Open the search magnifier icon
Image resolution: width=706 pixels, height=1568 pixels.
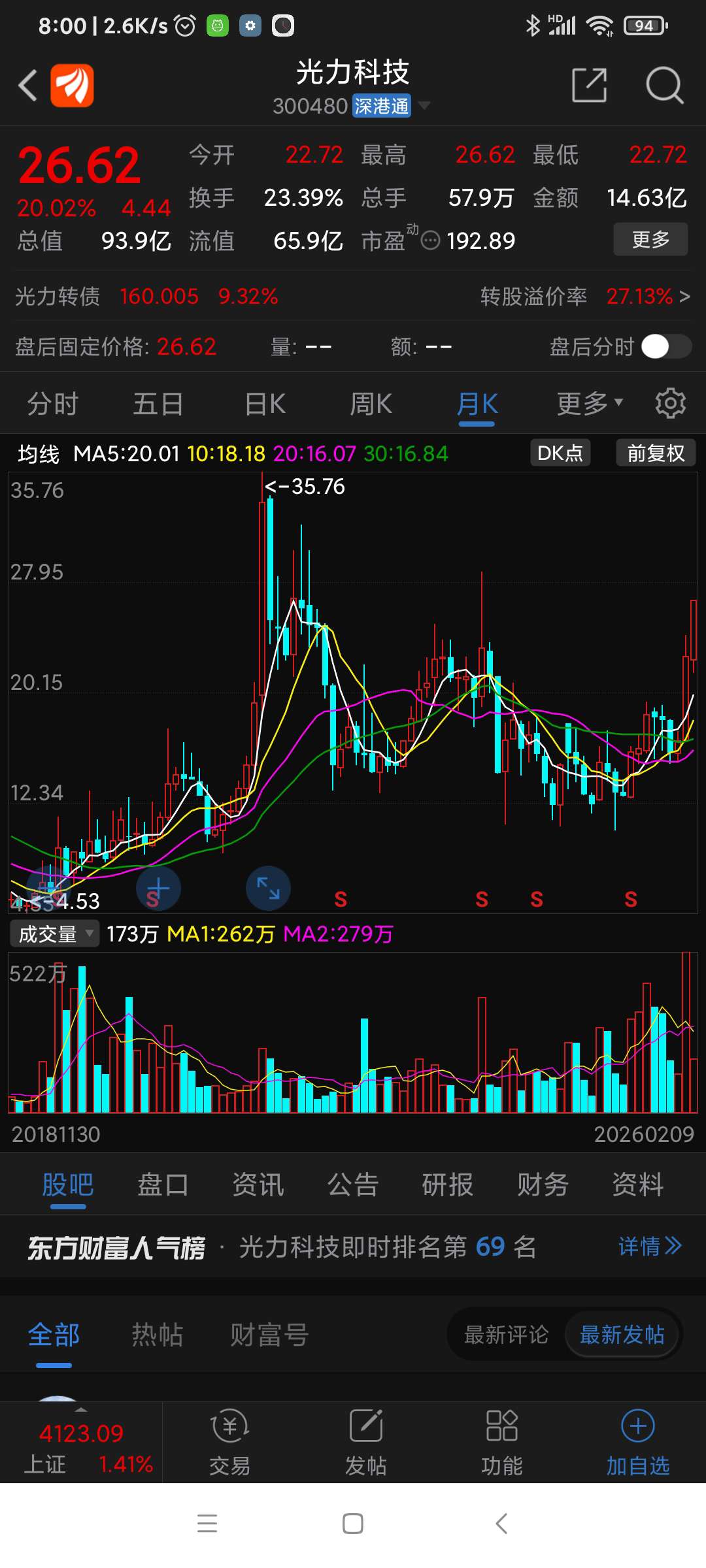point(664,85)
